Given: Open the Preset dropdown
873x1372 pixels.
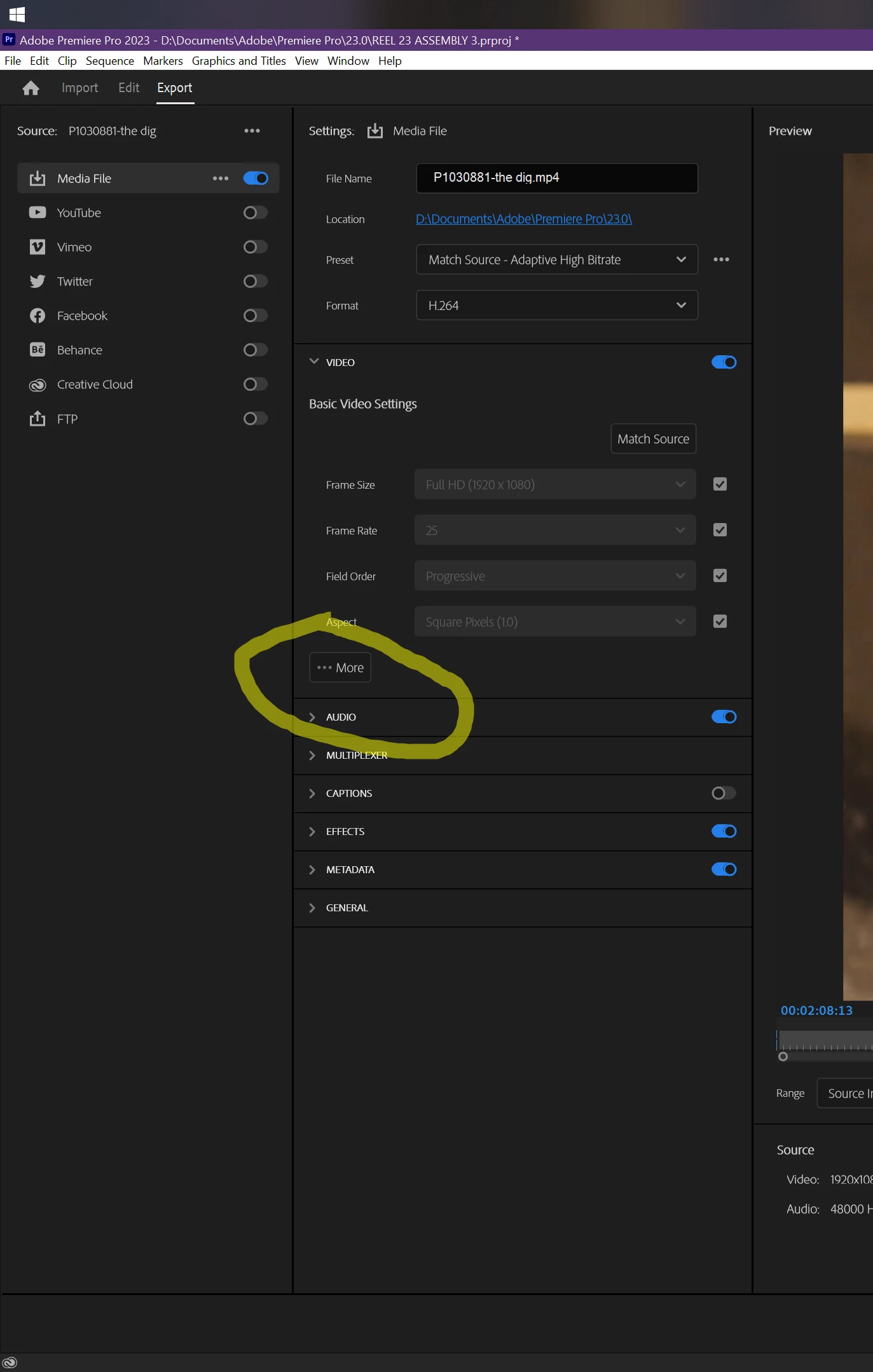Looking at the screenshot, I should tap(557, 259).
